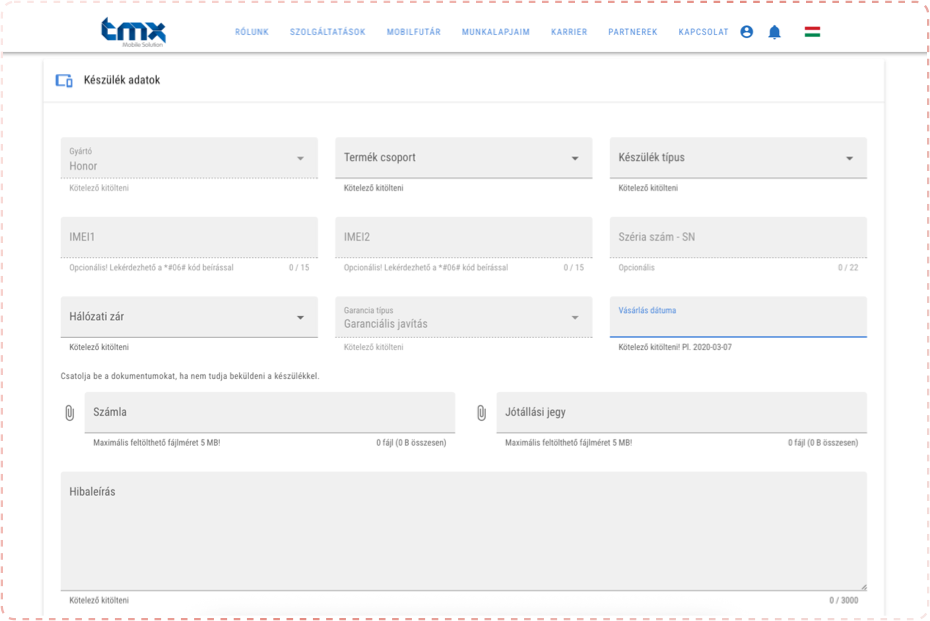Navigate to Mobilfutár page
The height and width of the screenshot is (621, 930).
click(414, 32)
